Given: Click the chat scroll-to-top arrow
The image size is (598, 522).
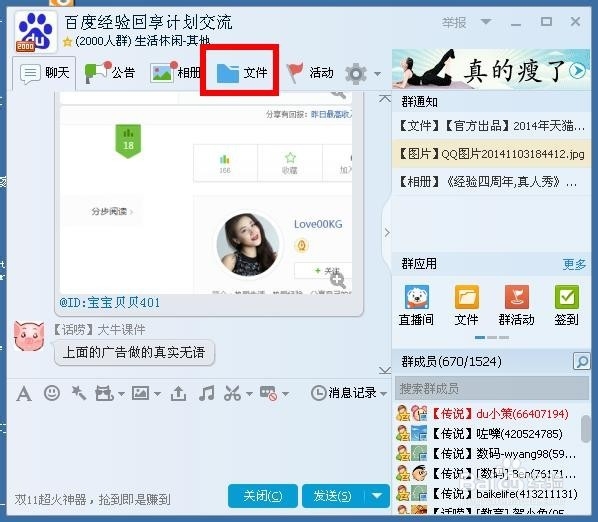Looking at the screenshot, I should tap(385, 99).
